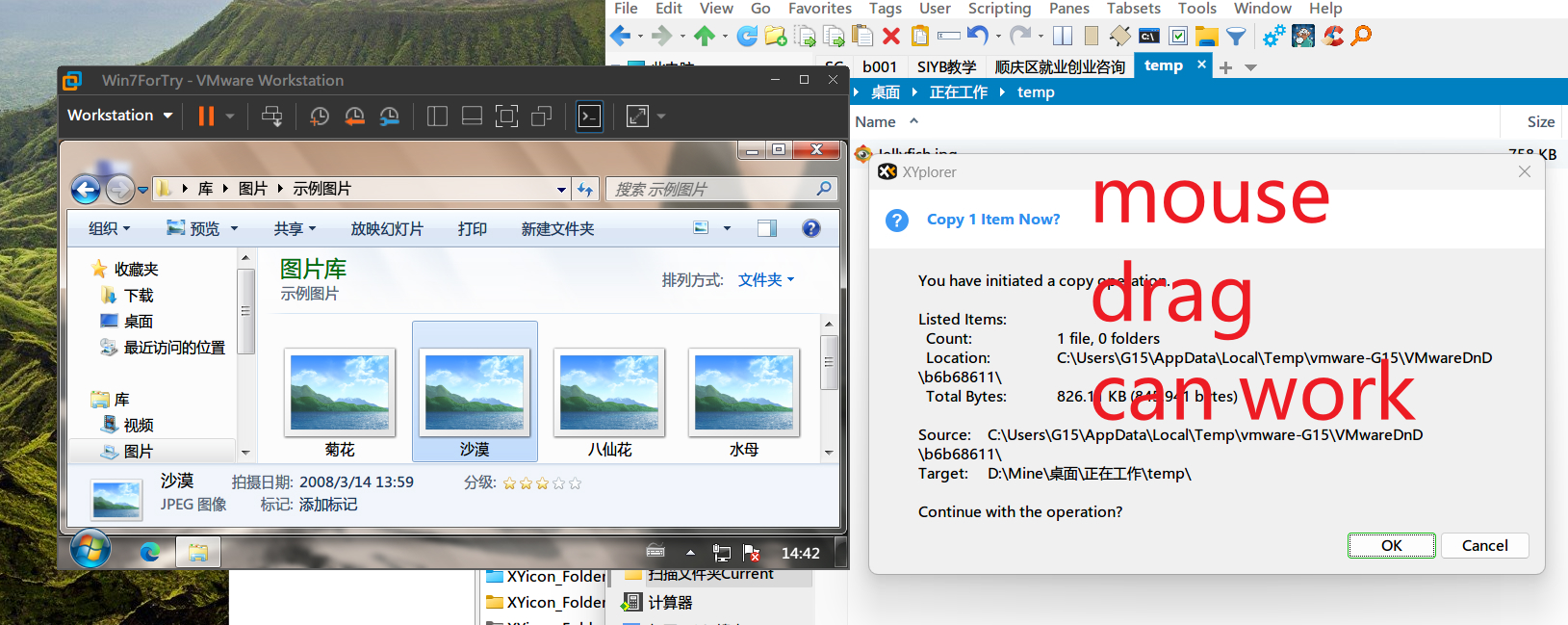Open VMware console view

[589, 117]
